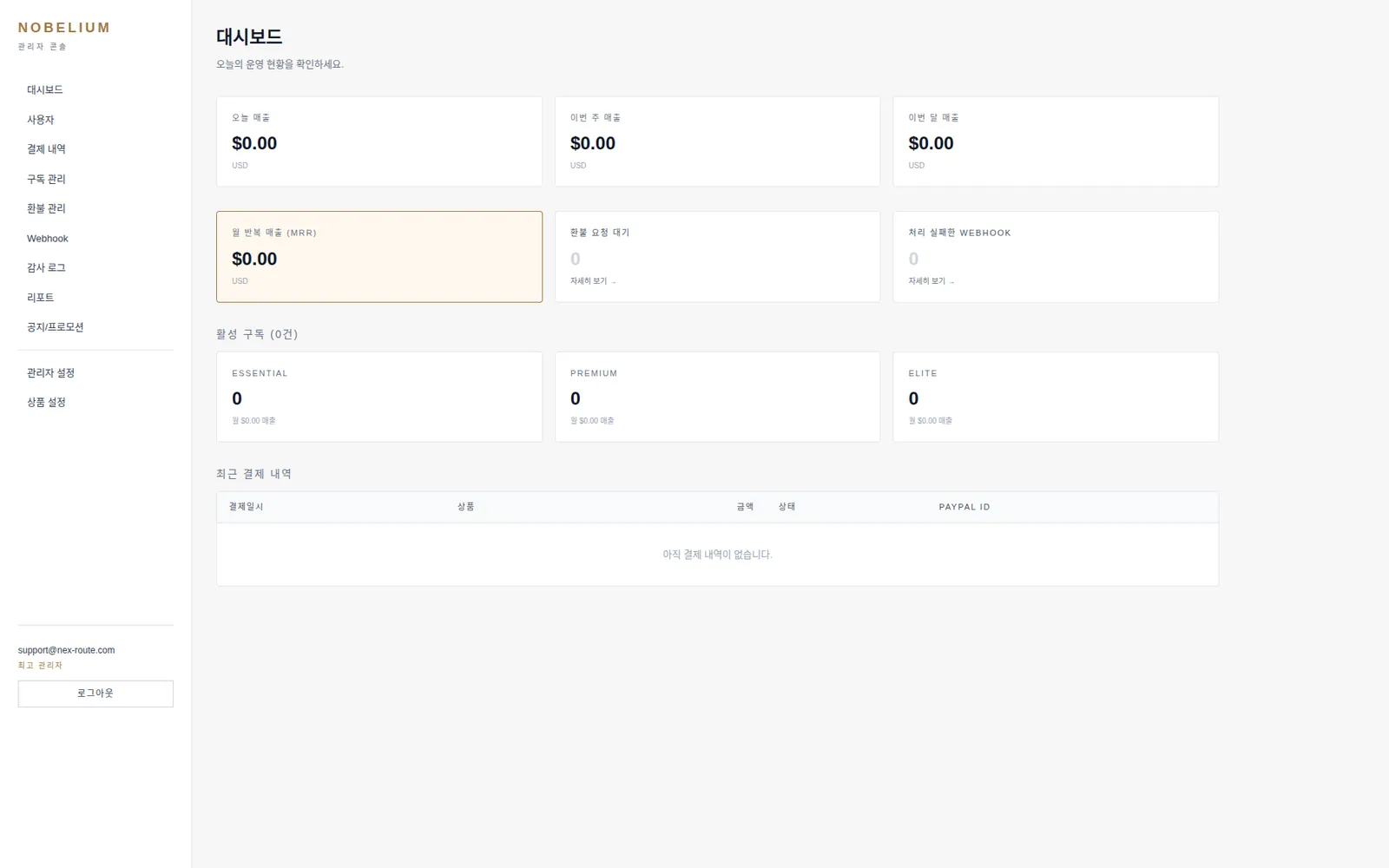Follow 자세히 보기 link under 환불 요청 대기
The image size is (1389, 868).
coord(593,281)
